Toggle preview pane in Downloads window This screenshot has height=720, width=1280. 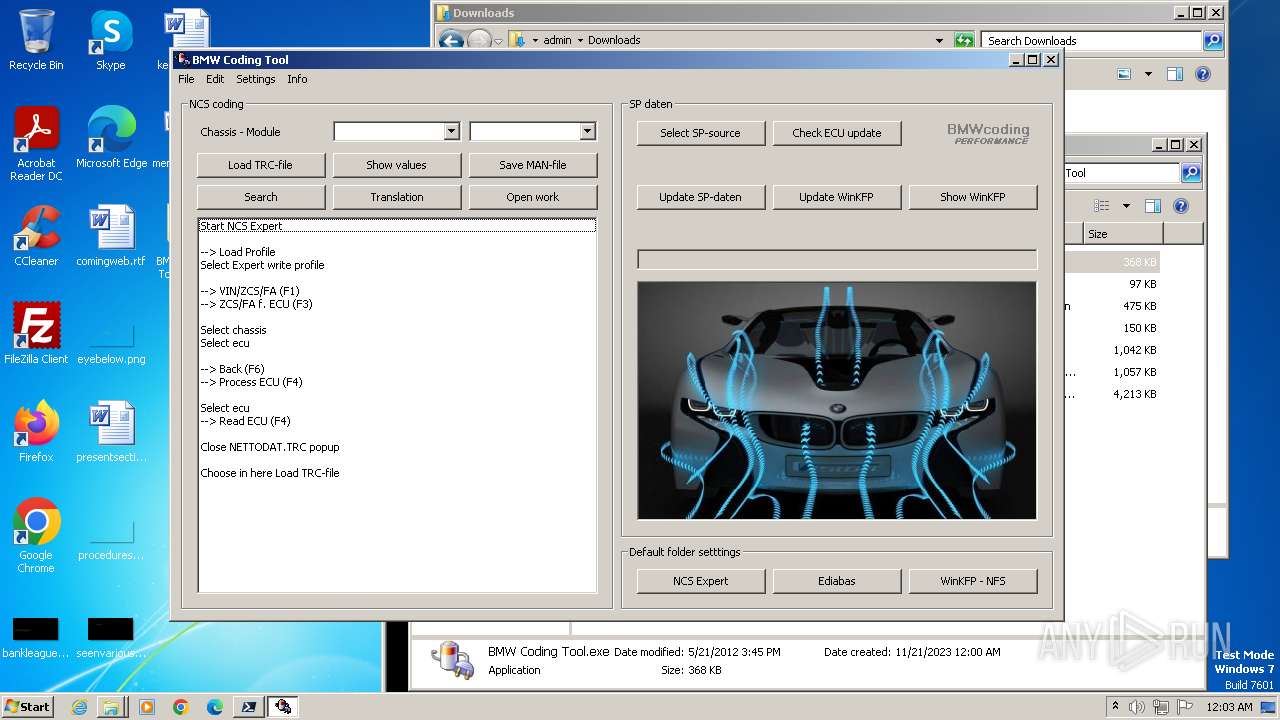(1175, 74)
